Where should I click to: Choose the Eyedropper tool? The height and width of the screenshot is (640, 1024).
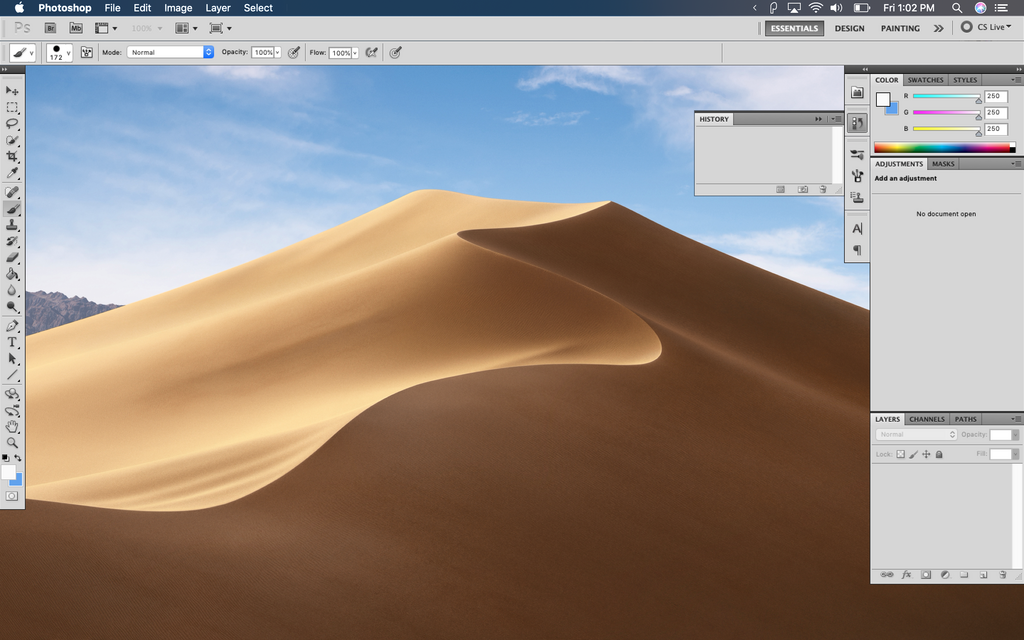(12, 174)
